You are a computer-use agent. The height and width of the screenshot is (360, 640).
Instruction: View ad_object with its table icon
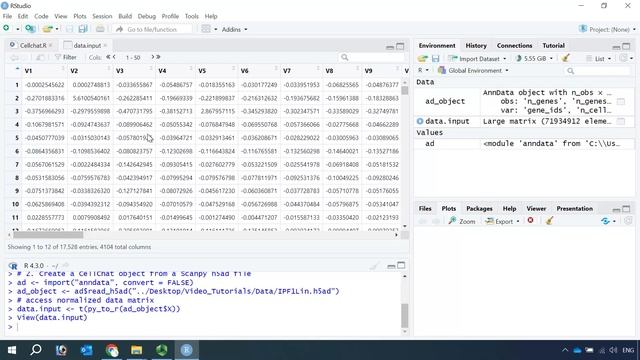tap(620, 101)
